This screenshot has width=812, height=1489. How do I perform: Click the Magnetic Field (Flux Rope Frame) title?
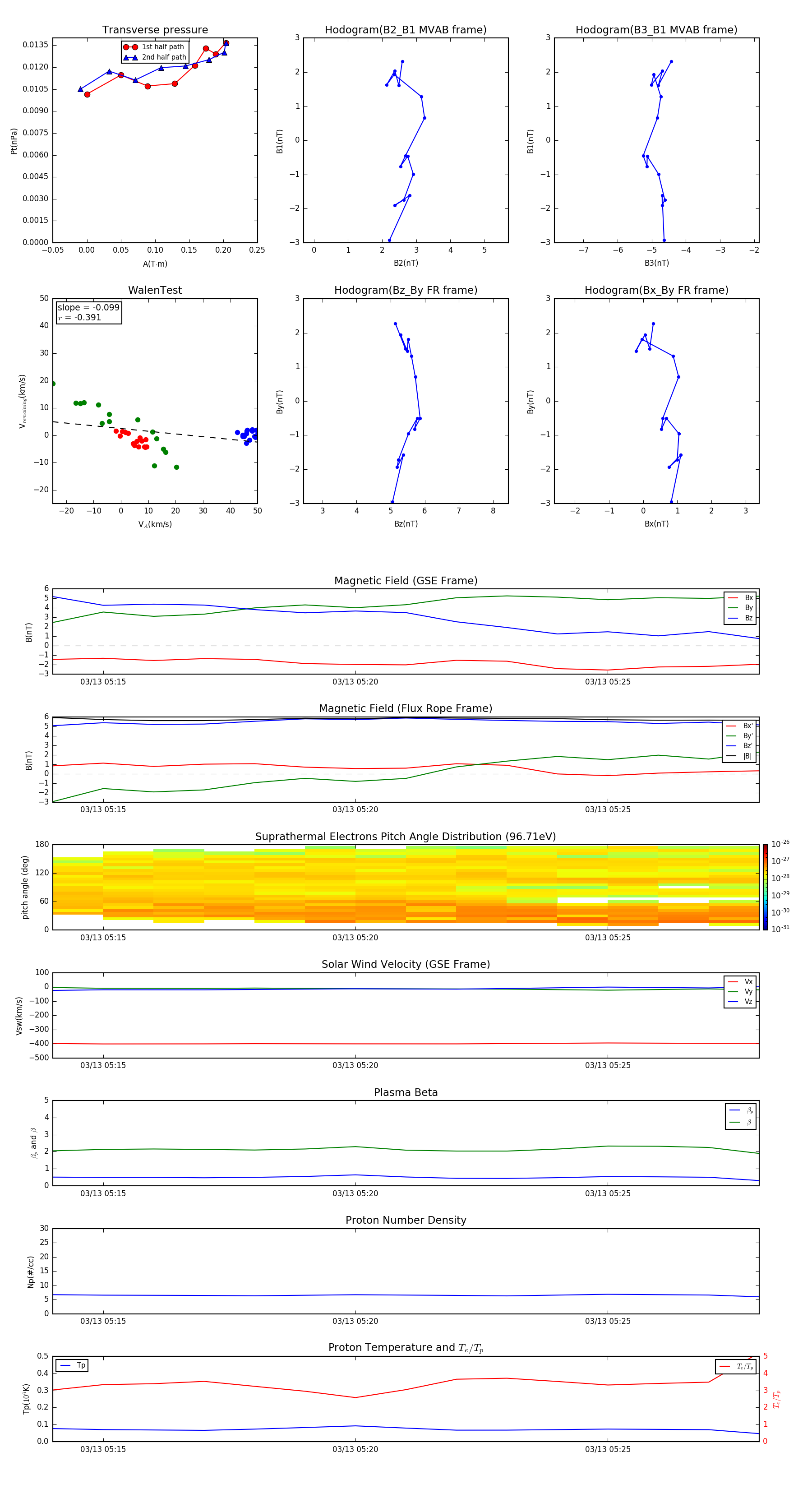click(405, 709)
